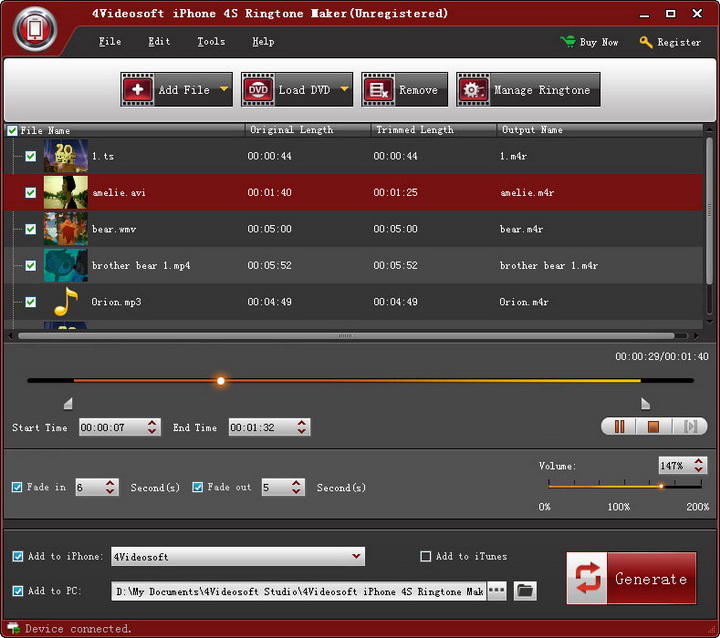Uncheck the amelie.avi checkbox
This screenshot has width=720, height=638.
[x=30, y=192]
